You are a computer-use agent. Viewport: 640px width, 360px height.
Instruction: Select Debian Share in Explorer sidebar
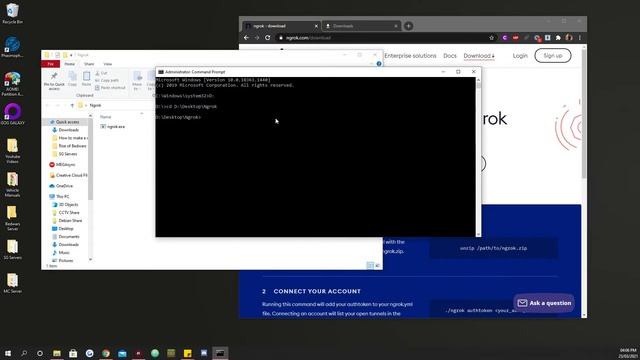pyautogui.click(x=67, y=220)
